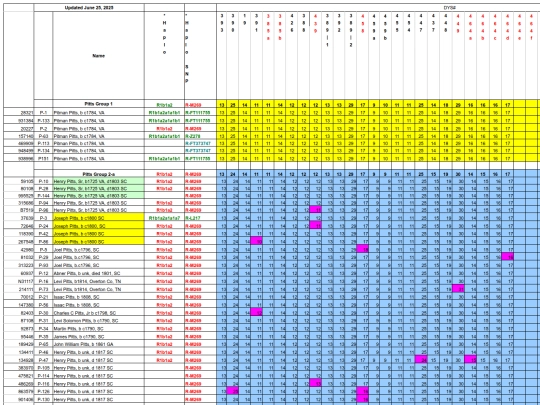Viewport: 540px width, 405px height.
Task: Select the P-96 member ID cell
Action: click(43, 210)
